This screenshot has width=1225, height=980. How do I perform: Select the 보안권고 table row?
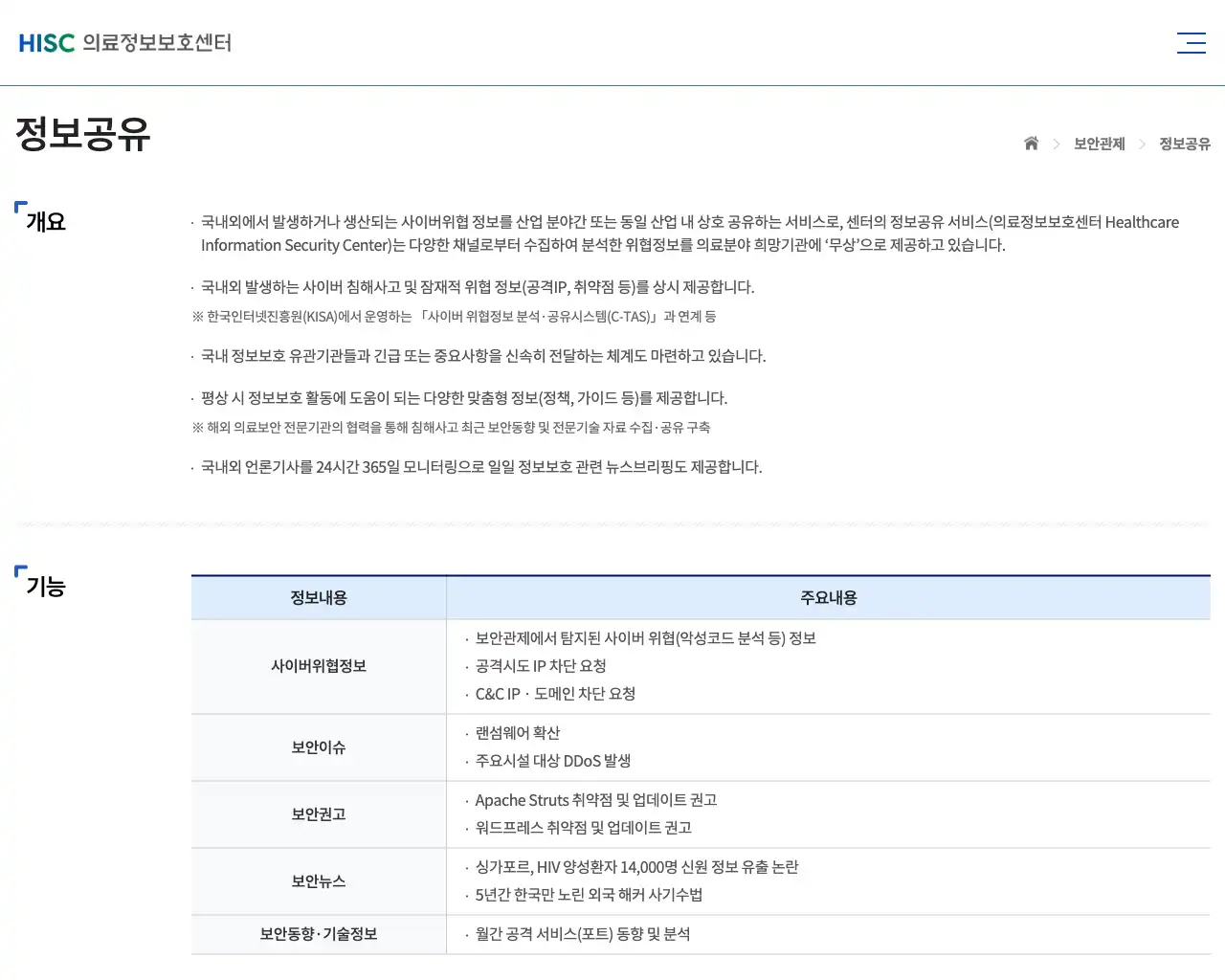319,814
